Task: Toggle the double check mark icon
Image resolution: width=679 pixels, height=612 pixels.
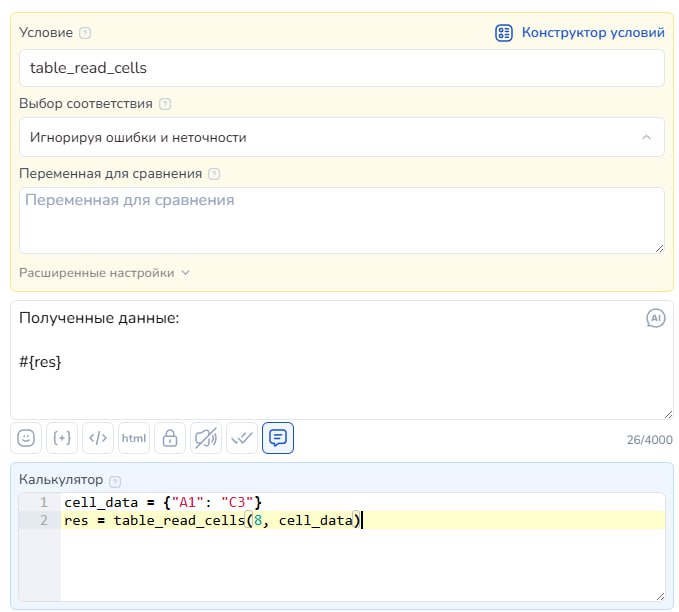Action: point(242,438)
